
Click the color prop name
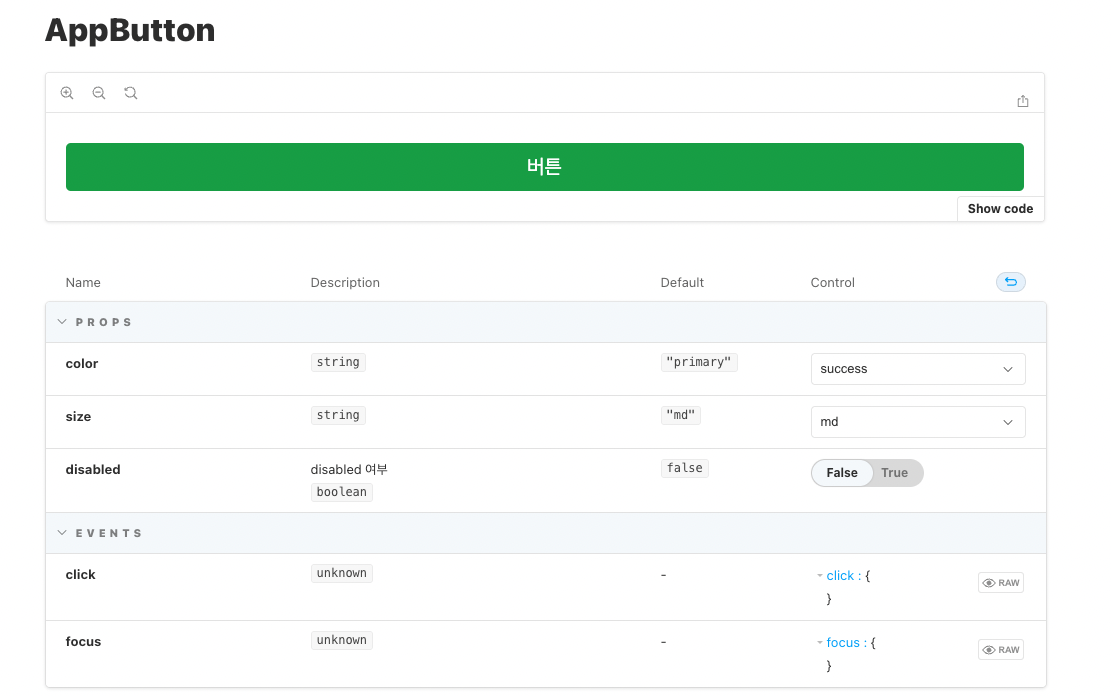coord(81,364)
